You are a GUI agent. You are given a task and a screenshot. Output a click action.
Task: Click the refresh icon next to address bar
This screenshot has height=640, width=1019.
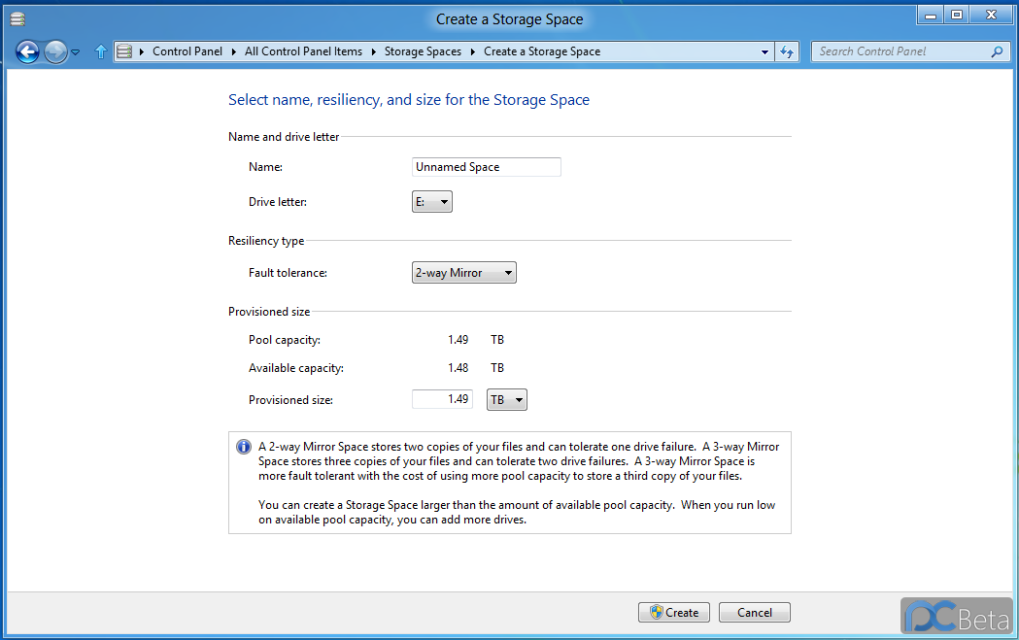787,52
